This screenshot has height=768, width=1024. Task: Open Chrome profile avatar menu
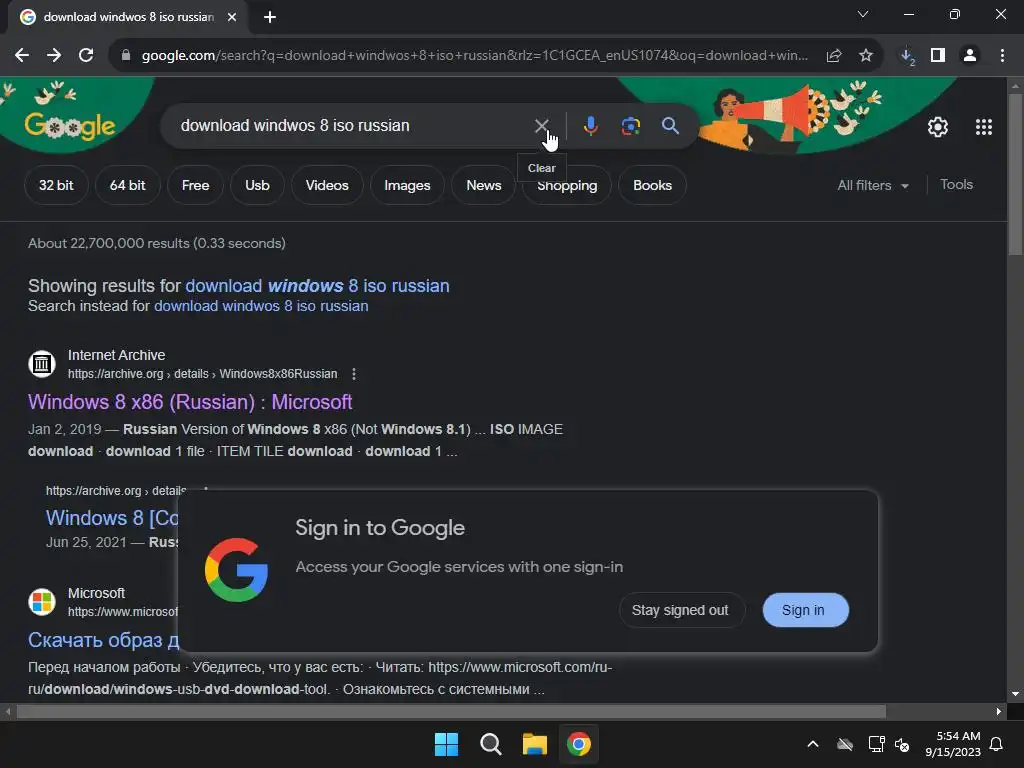point(970,56)
